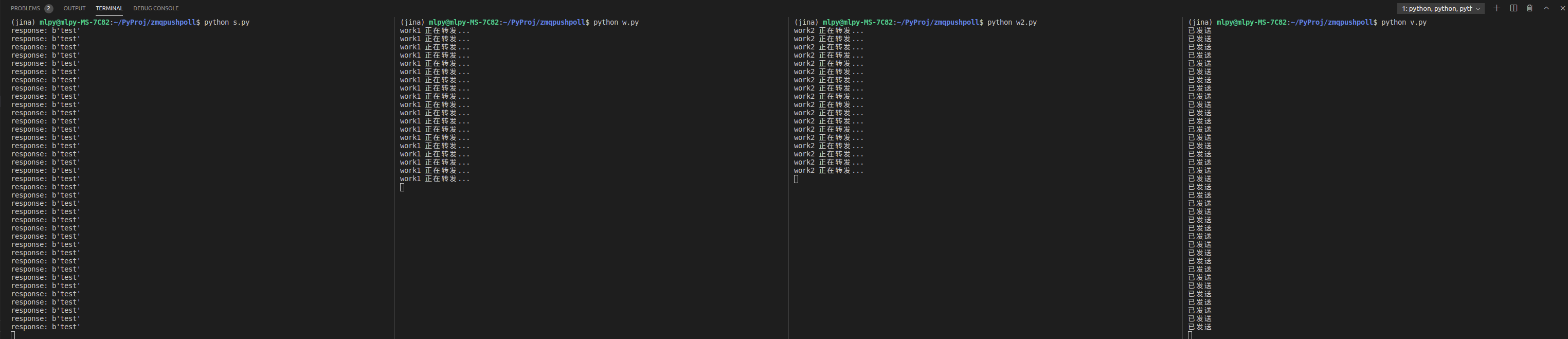This screenshot has height=339, width=1568.
Task: Kill the terminal with the trash icon
Action: pyautogui.click(x=1529, y=8)
